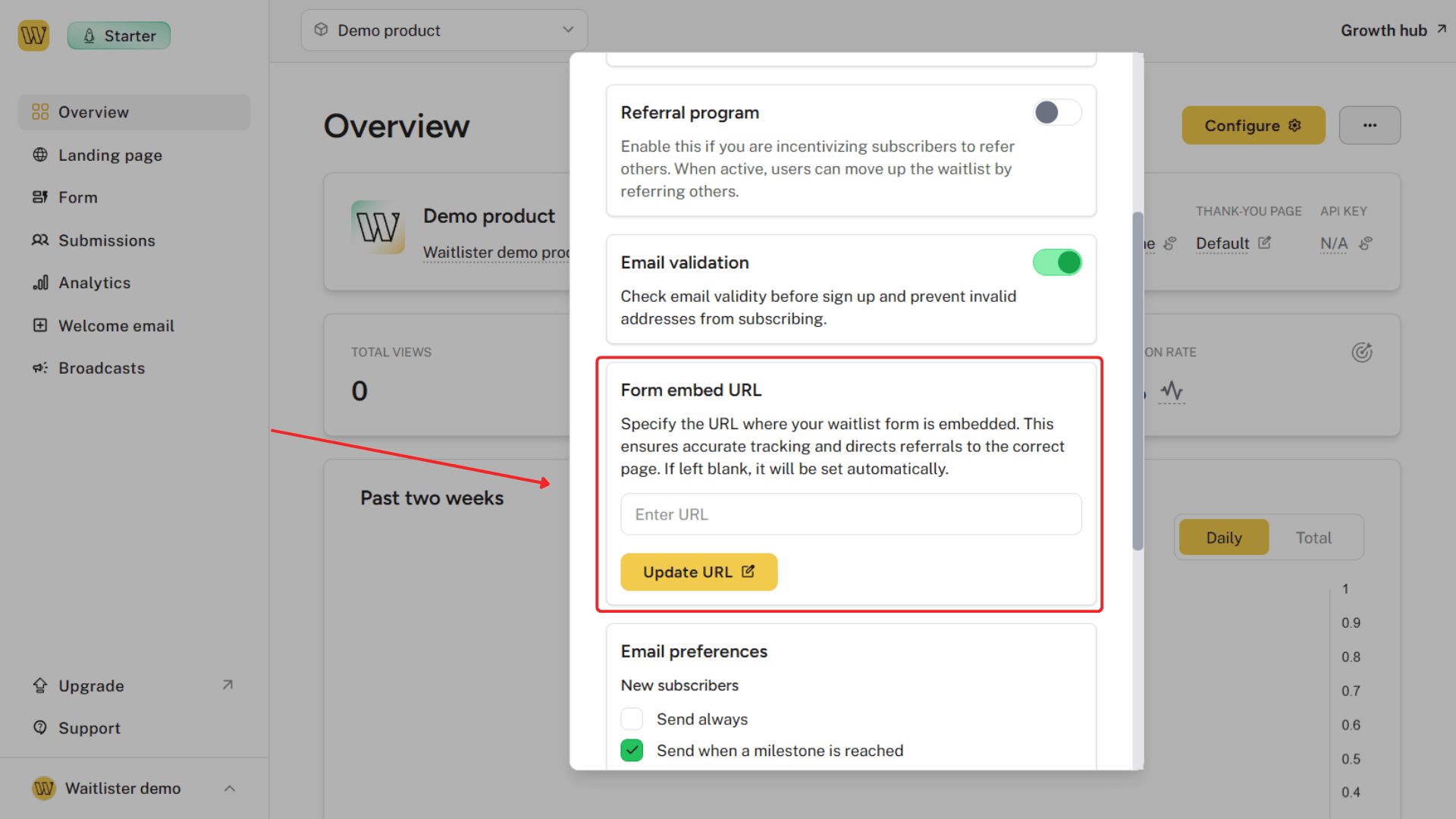Image resolution: width=1456 pixels, height=819 pixels.
Task: Click the Overview grid icon
Action: click(40, 112)
